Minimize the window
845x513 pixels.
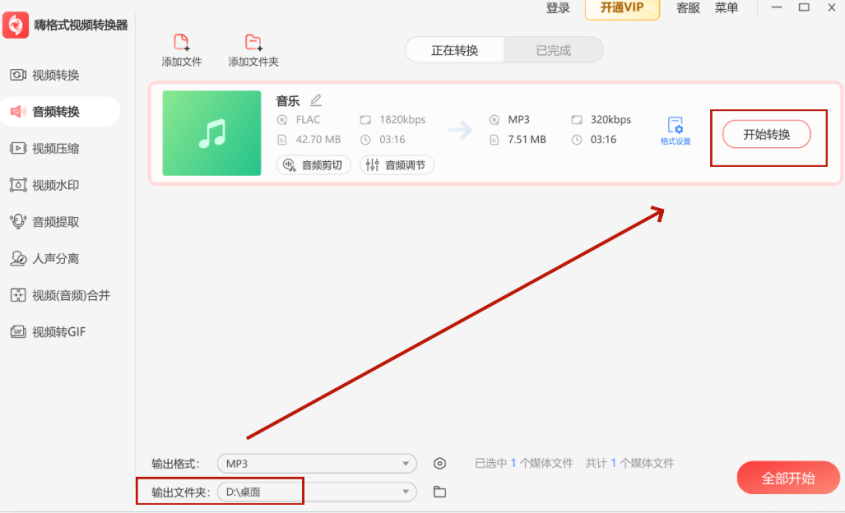click(777, 8)
